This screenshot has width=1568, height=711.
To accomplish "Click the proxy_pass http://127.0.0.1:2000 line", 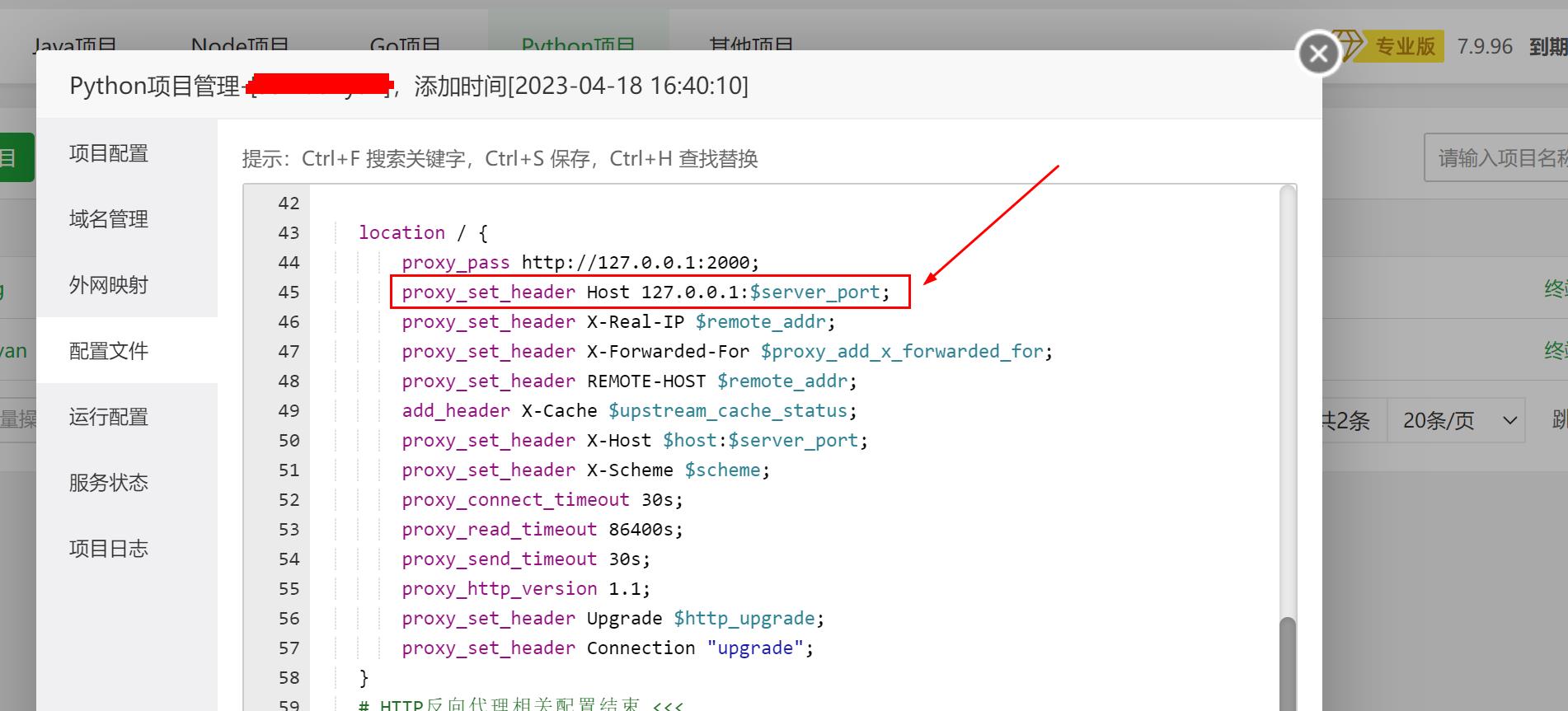I will click(580, 262).
